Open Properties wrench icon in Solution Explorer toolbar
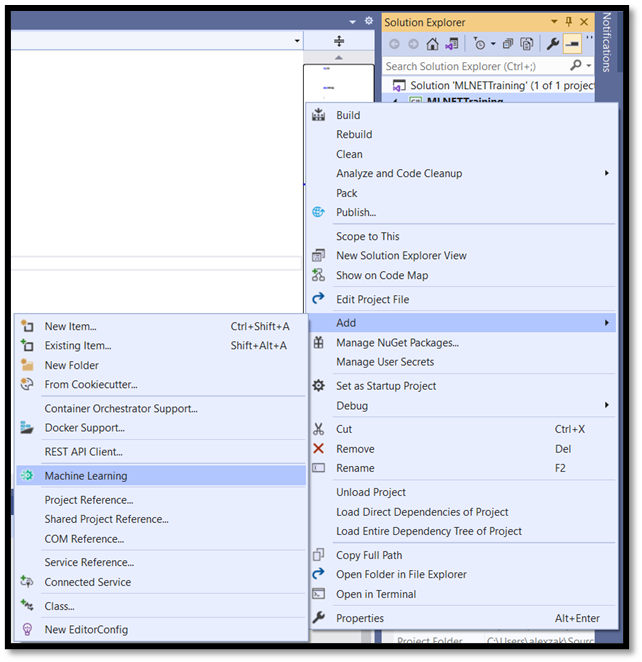 (553, 43)
